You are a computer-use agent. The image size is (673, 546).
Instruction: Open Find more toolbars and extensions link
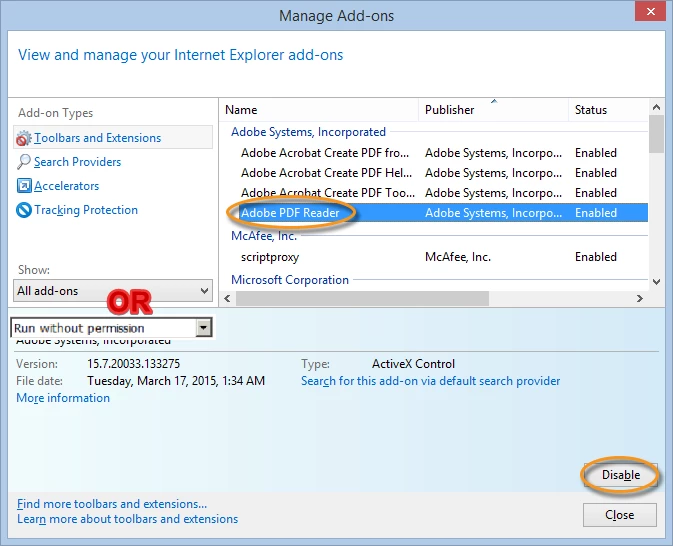[112, 504]
